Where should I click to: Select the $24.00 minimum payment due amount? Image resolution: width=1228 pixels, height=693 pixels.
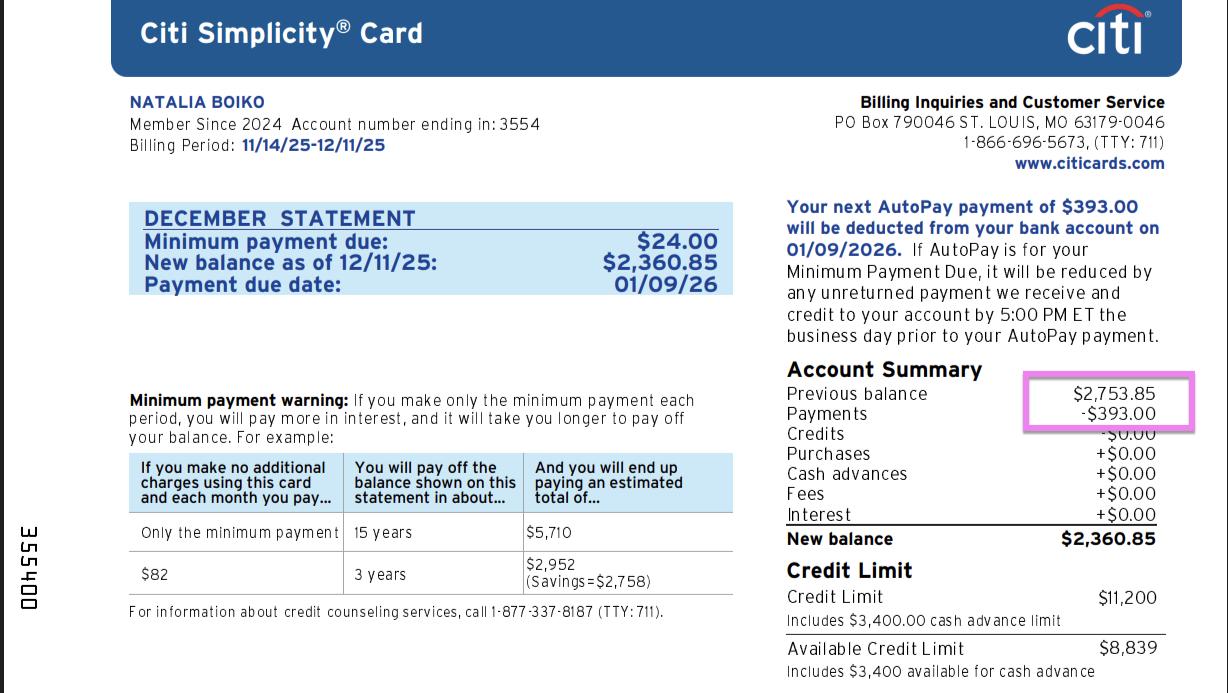point(677,242)
